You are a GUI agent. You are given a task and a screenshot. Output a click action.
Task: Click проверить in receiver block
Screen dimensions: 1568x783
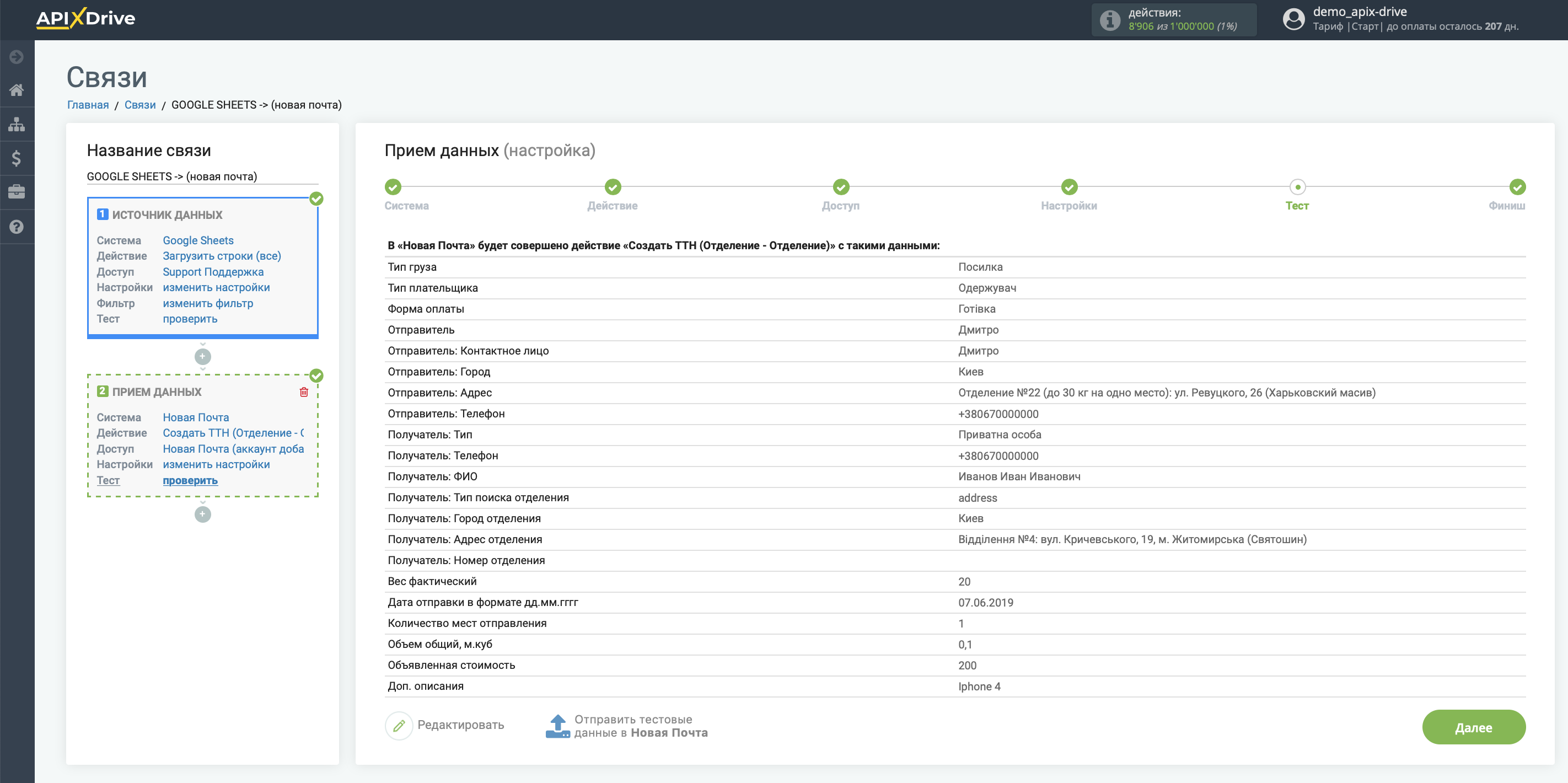(x=190, y=480)
